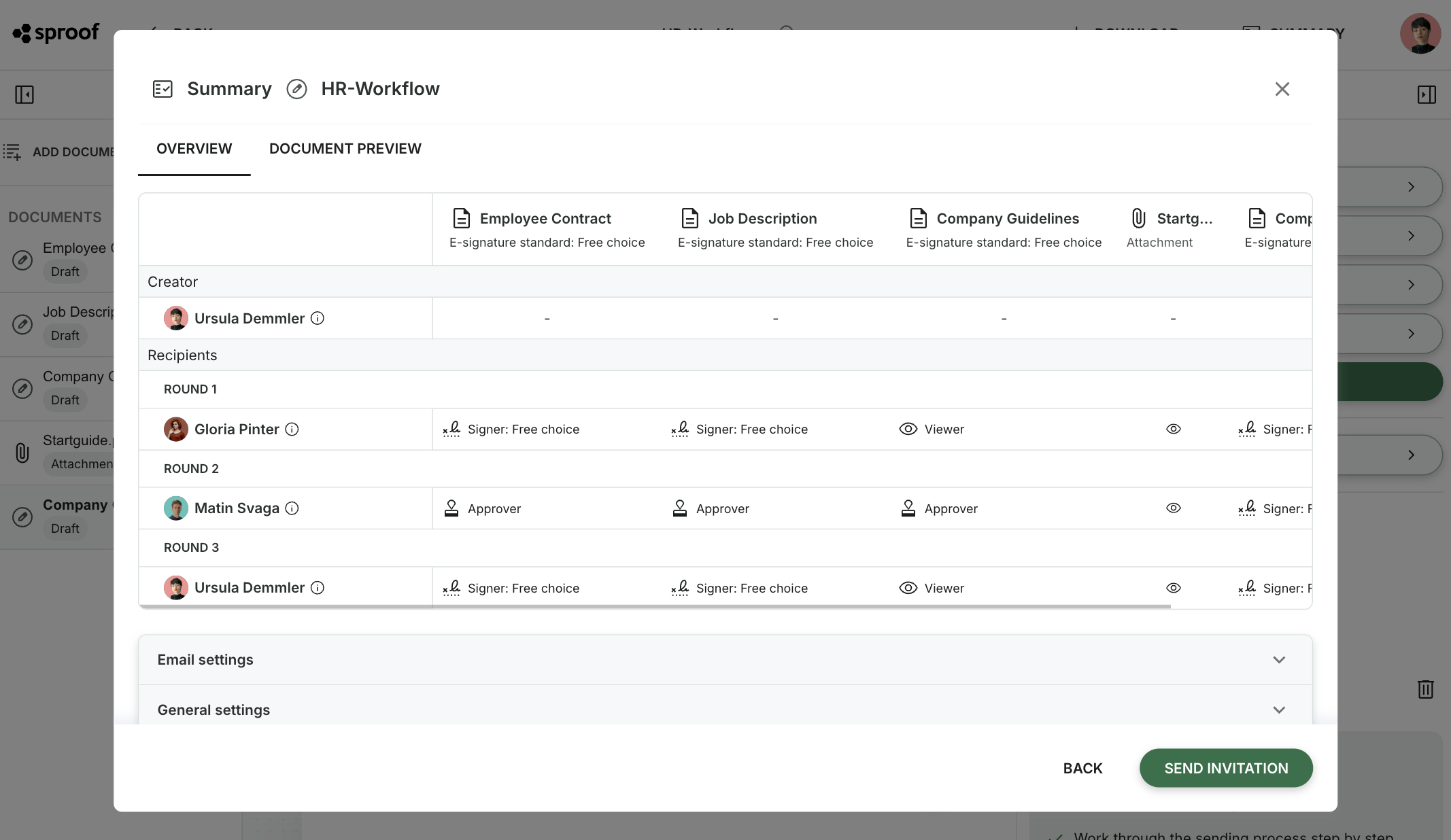This screenshot has width=1451, height=840.
Task: Click the first chevron arrow in the right panel
Action: (1411, 187)
